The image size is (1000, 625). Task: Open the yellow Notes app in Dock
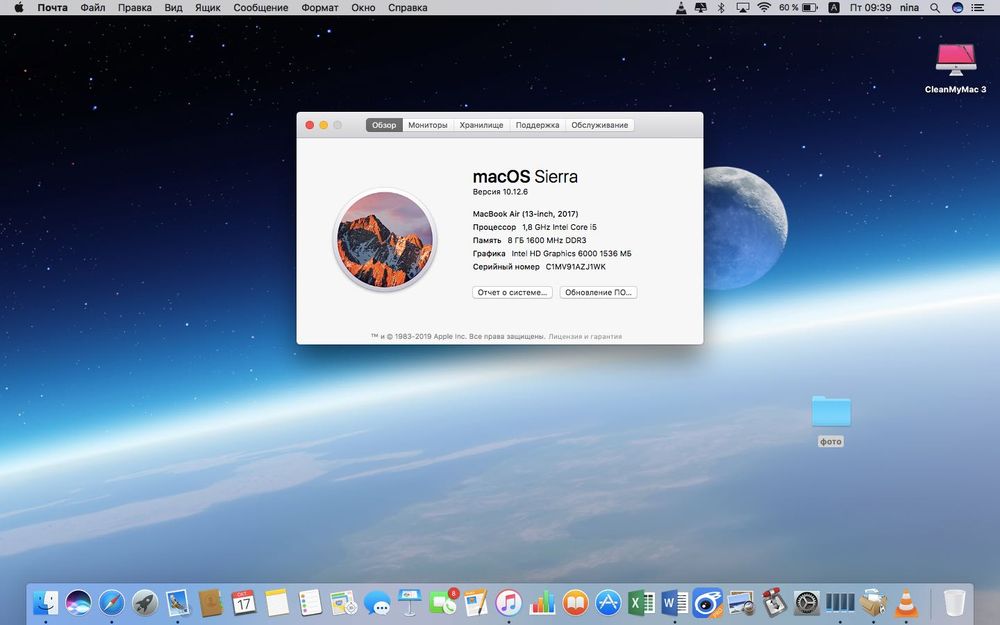[277, 602]
